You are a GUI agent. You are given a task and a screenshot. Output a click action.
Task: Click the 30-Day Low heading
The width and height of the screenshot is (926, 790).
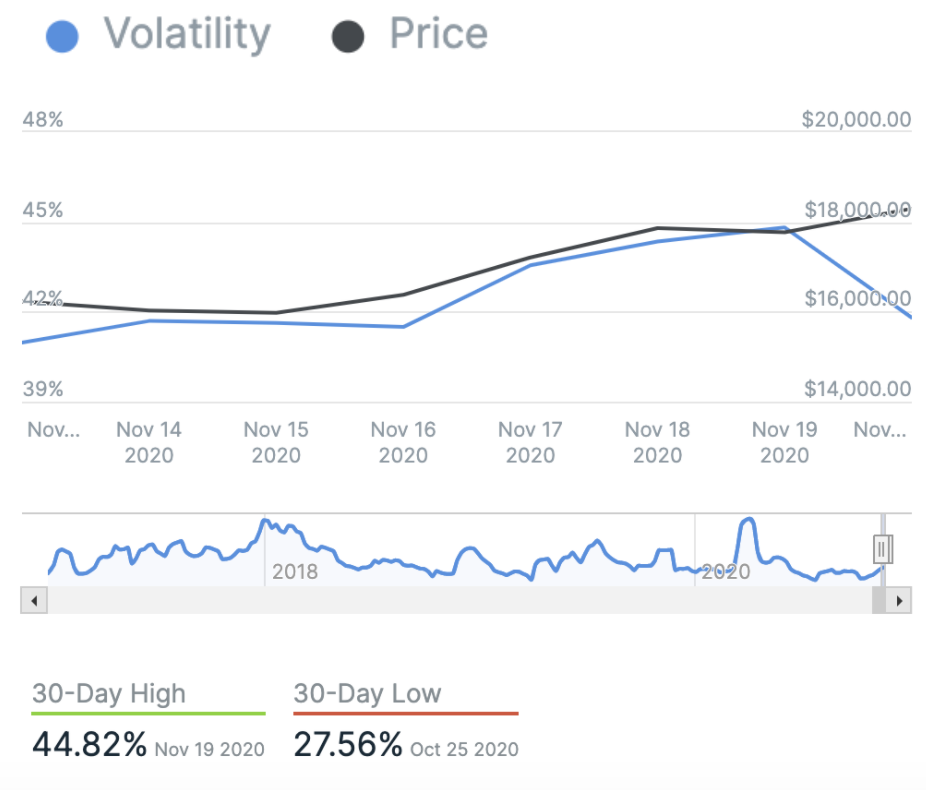pyautogui.click(x=367, y=693)
